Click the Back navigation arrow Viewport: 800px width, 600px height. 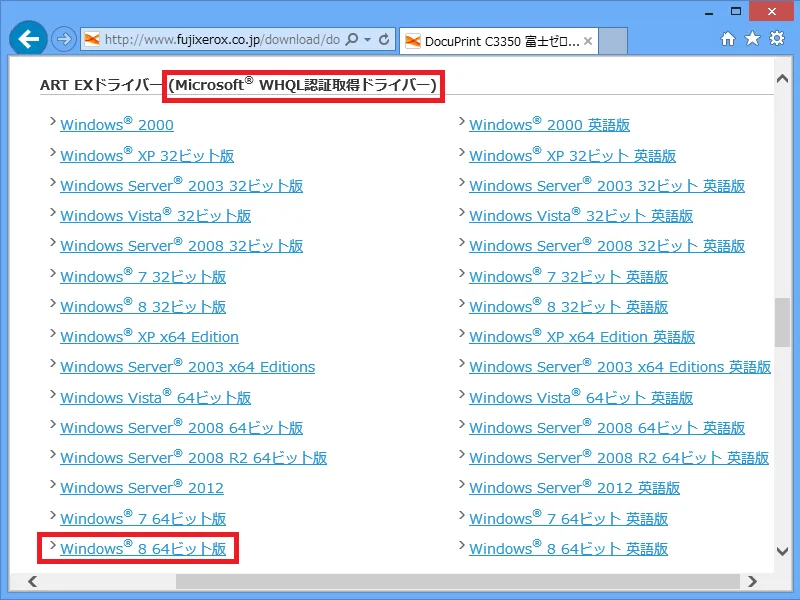(27, 38)
